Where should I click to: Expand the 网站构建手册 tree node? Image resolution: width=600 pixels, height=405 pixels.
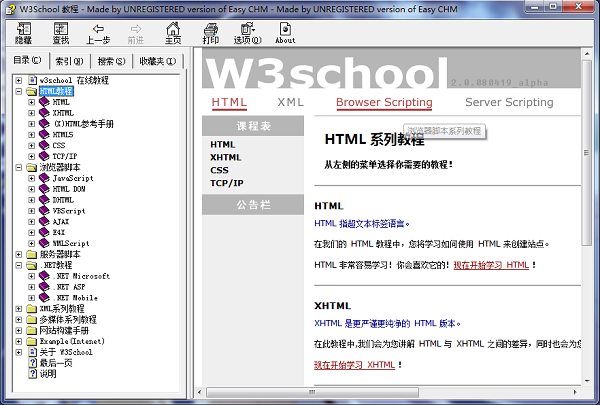click(x=19, y=330)
